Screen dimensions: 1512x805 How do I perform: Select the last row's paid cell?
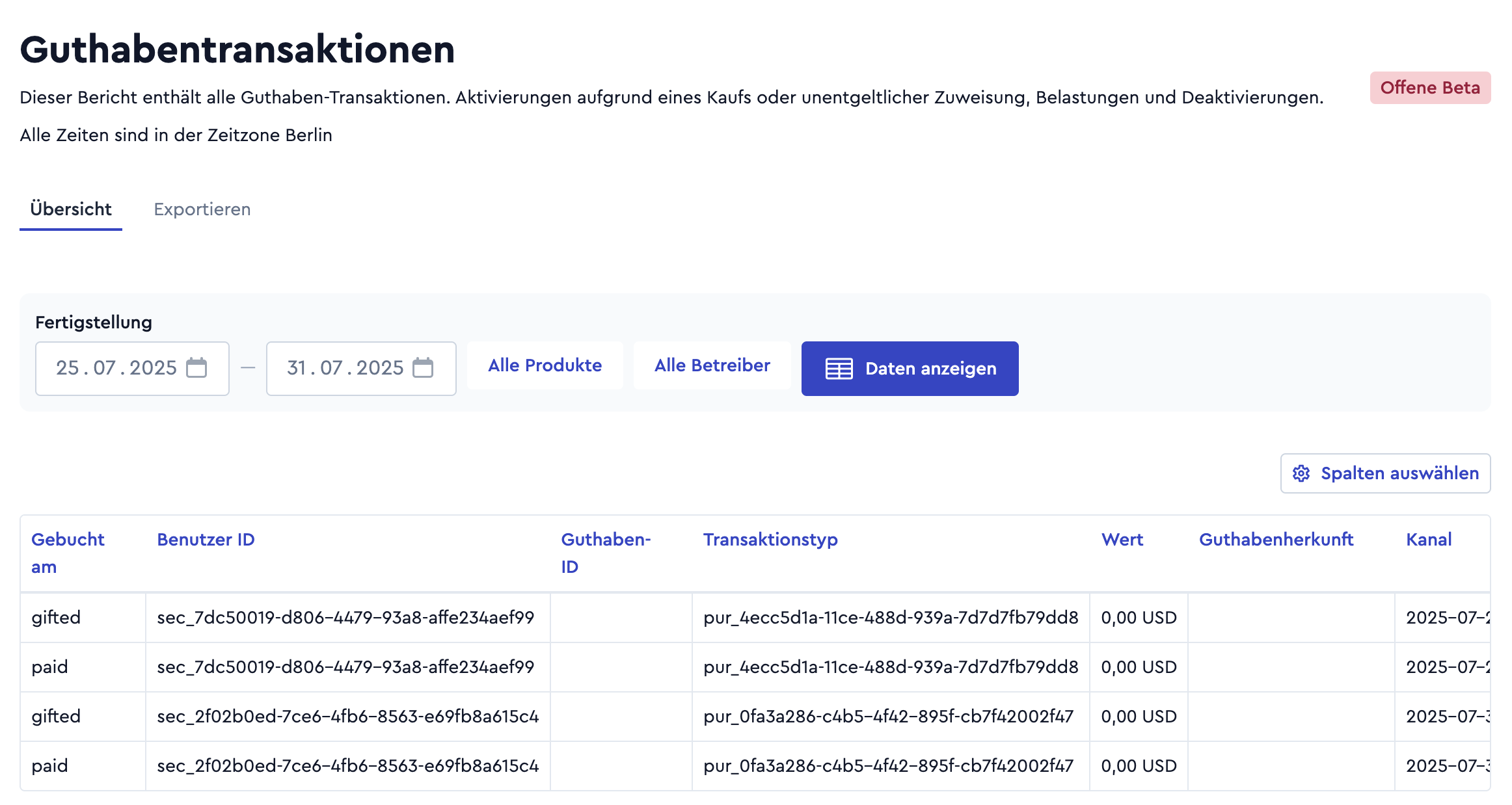pyautogui.click(x=83, y=766)
